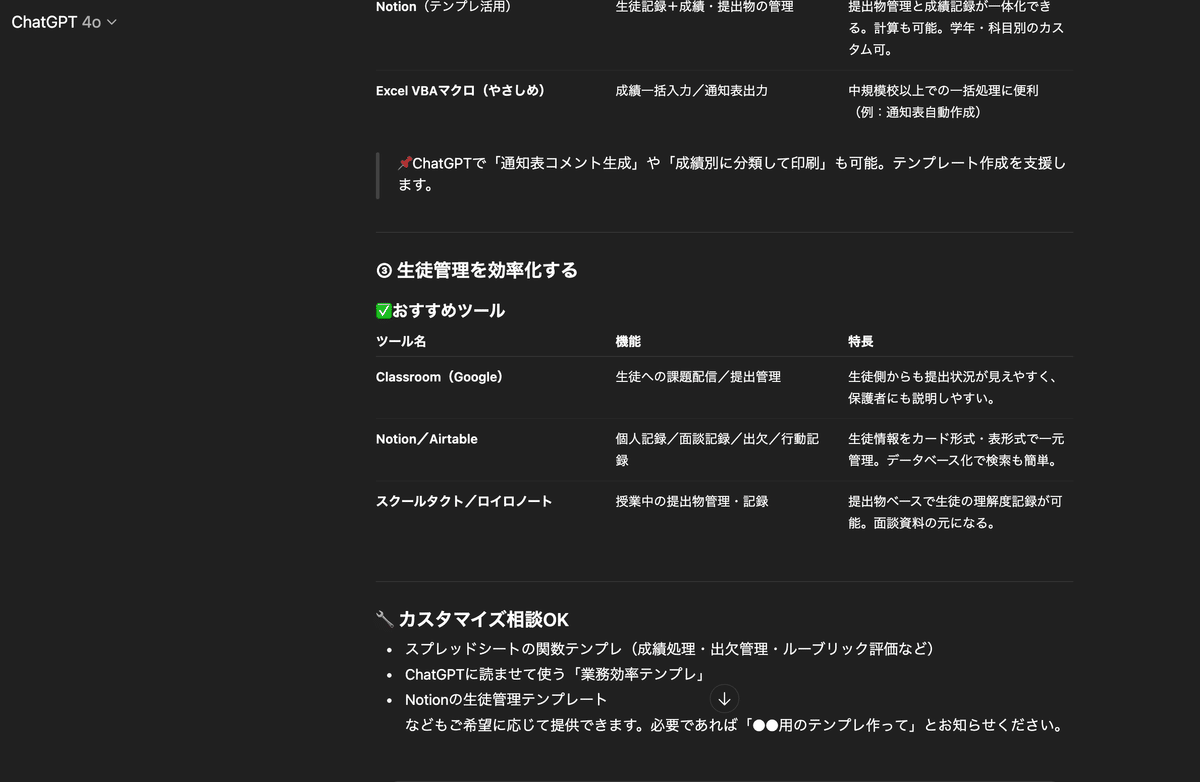Click the Notion／Airtable row label

(426, 438)
